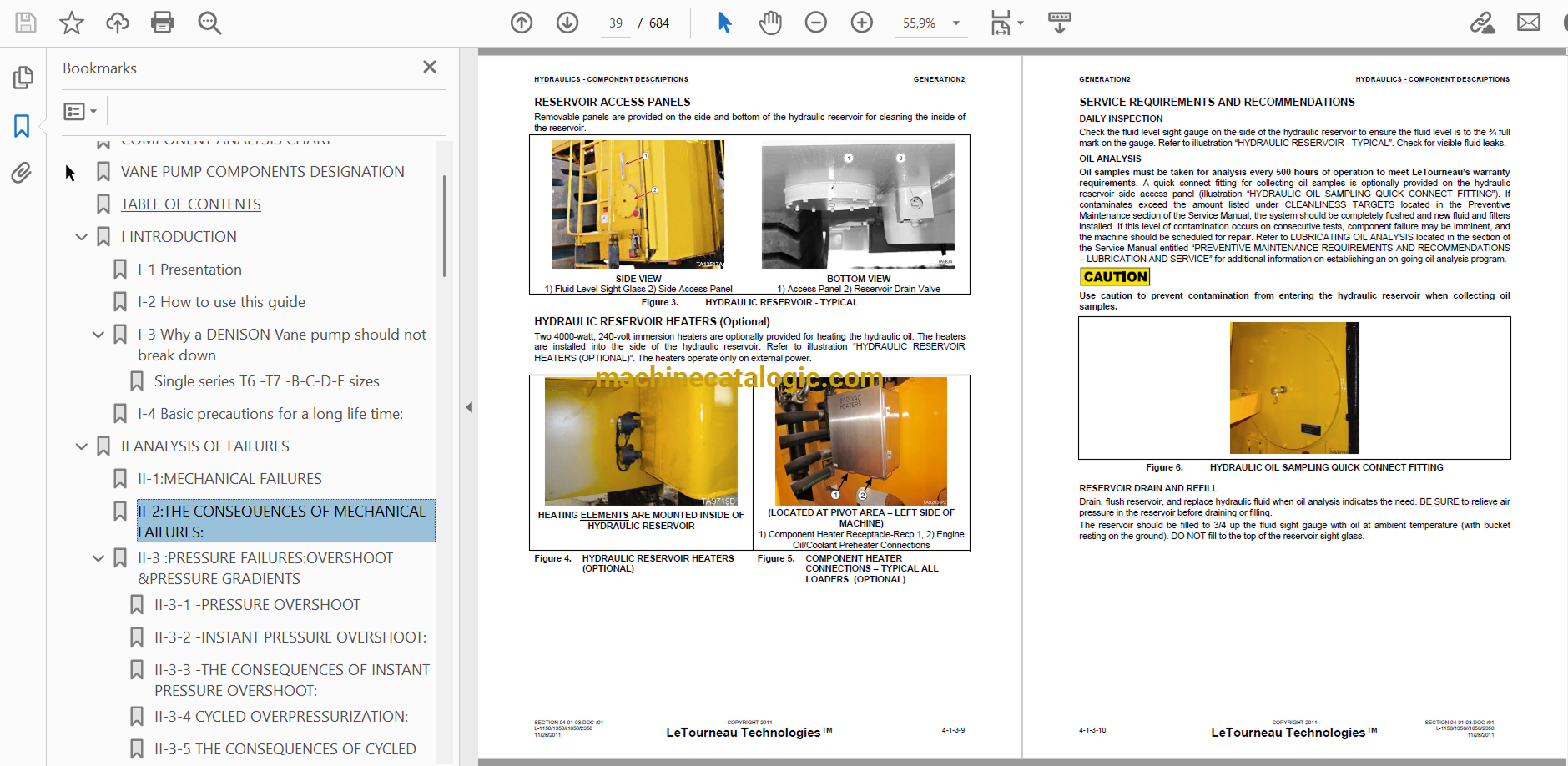The height and width of the screenshot is (766, 1568).
Task: Toggle the Bookmarks panel sidebar icon
Action: (22, 126)
